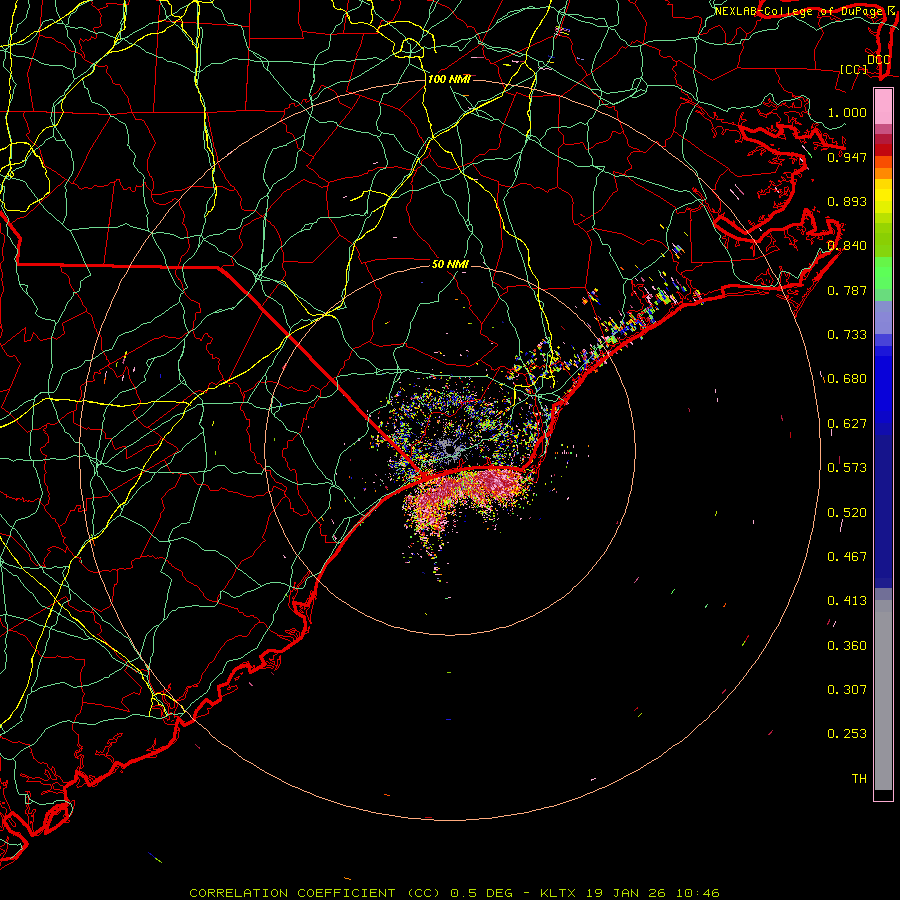Pick the red color bar segment
900x900 pixels.
(883, 150)
